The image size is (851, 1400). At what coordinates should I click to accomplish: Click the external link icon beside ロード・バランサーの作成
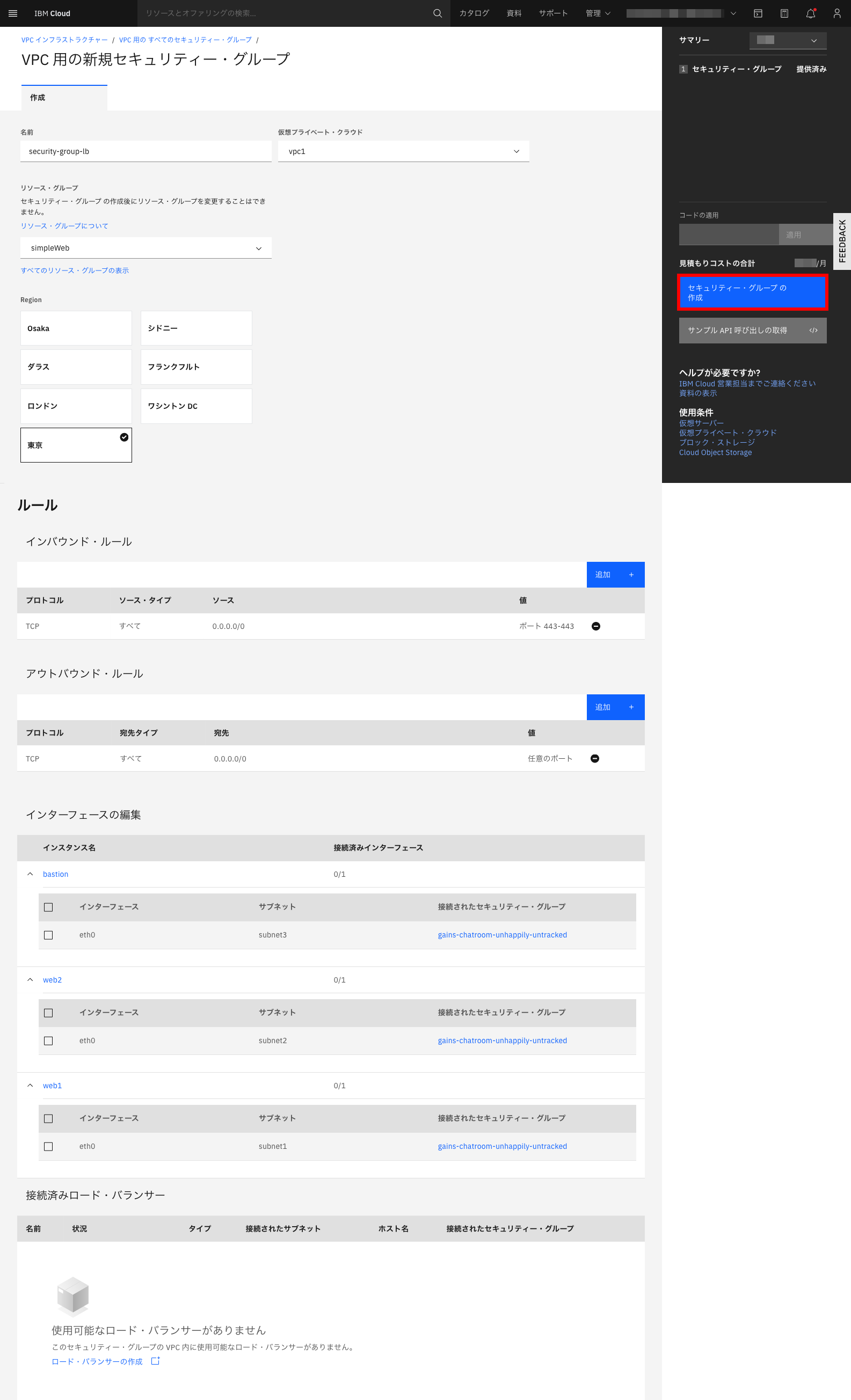pyautogui.click(x=155, y=1361)
